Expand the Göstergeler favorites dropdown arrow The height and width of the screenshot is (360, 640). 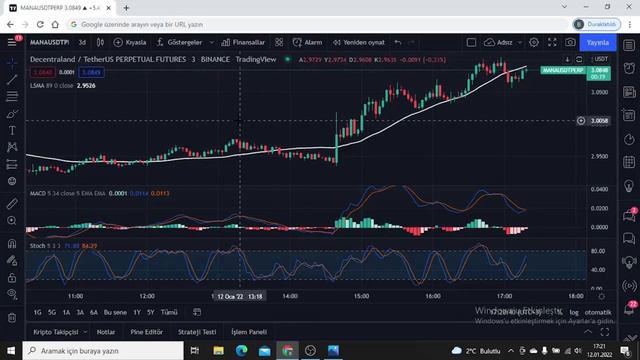tap(211, 42)
